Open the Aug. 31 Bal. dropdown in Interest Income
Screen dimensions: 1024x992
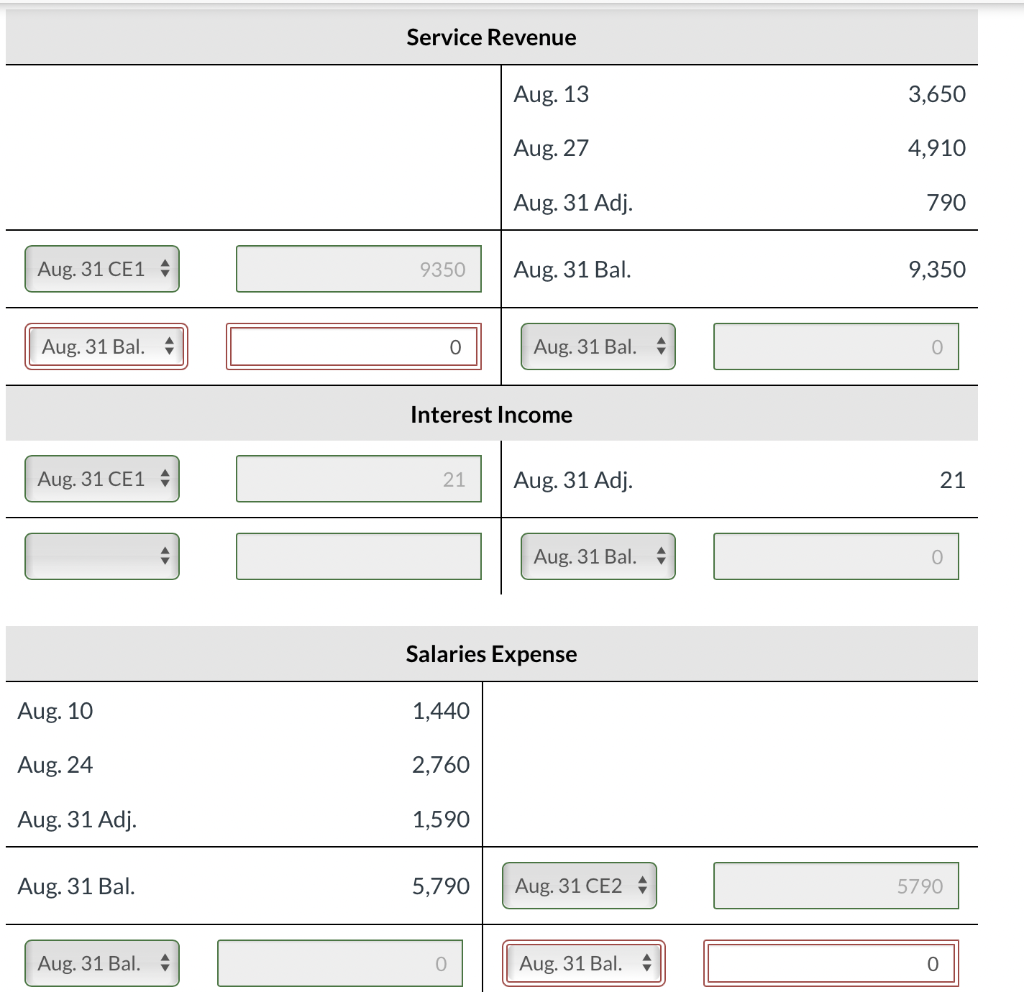[x=597, y=556]
